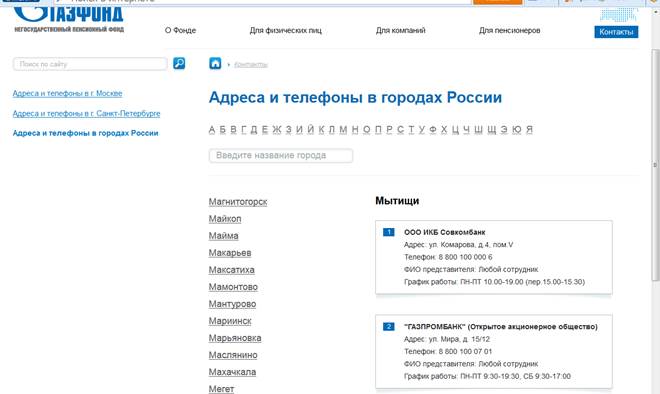Filter cities by letter О

point(367,130)
